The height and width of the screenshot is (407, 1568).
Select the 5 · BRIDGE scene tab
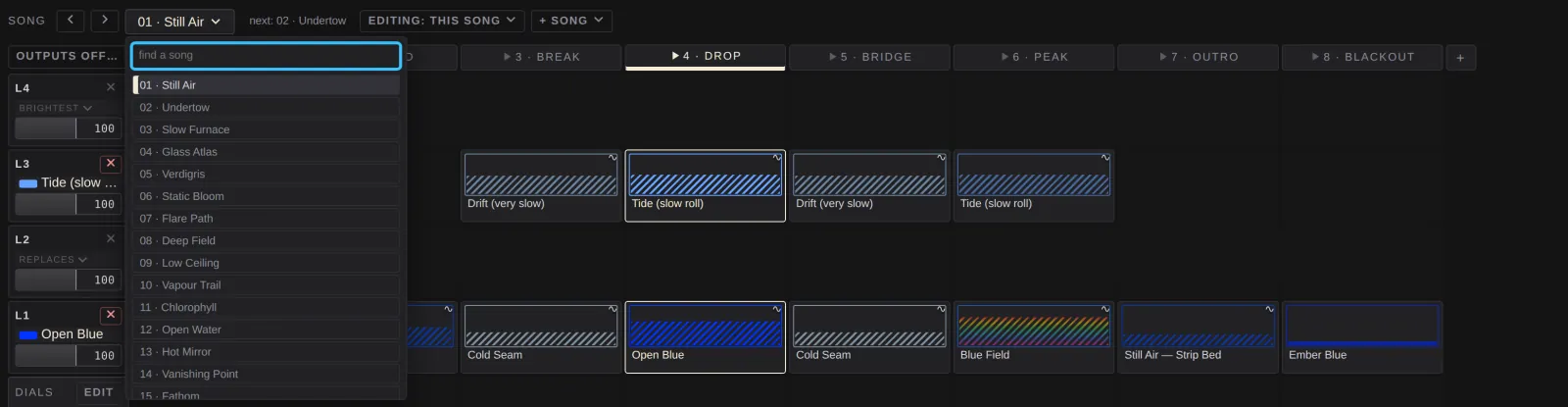coord(869,57)
